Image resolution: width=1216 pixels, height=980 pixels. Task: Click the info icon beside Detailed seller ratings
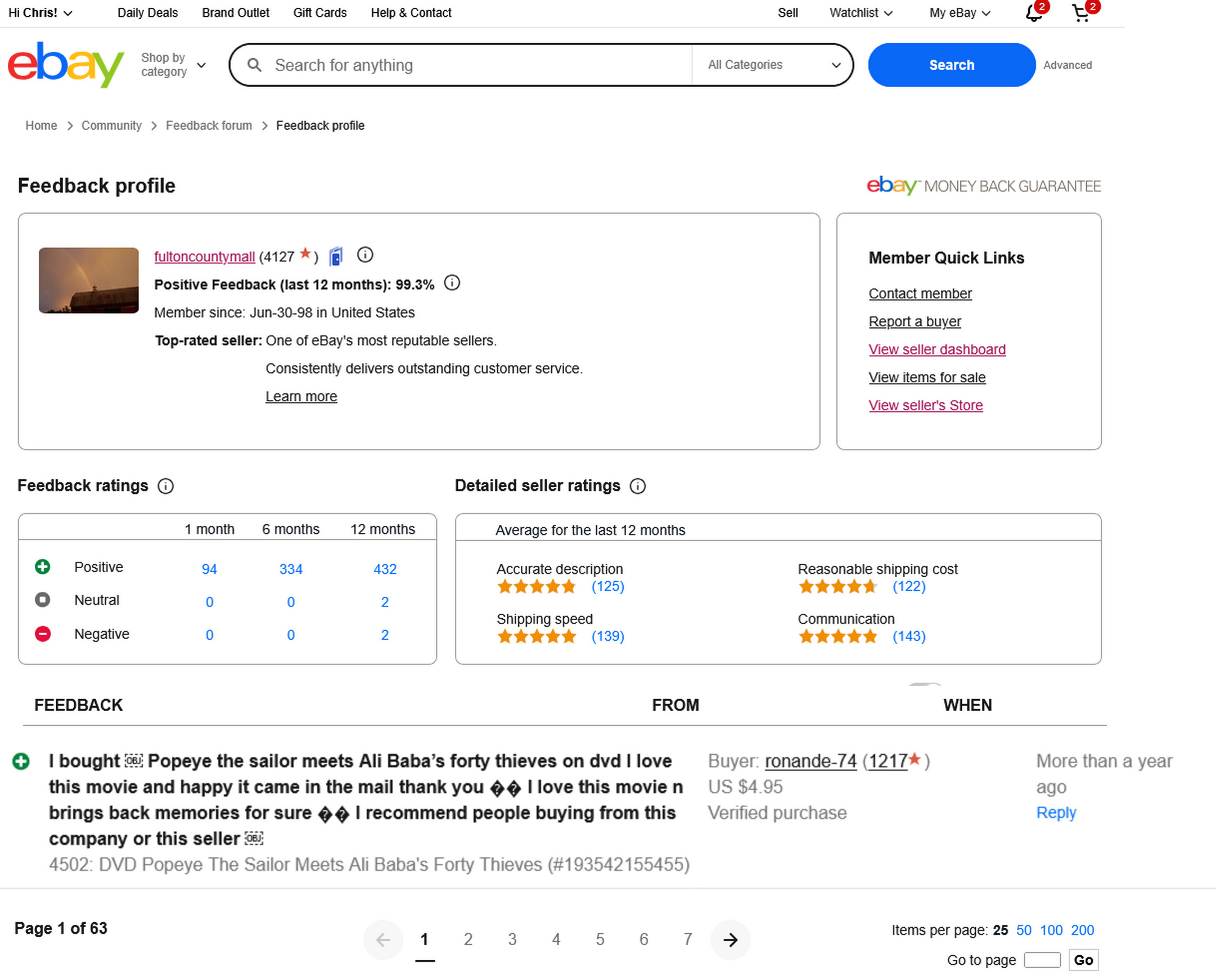(638, 486)
